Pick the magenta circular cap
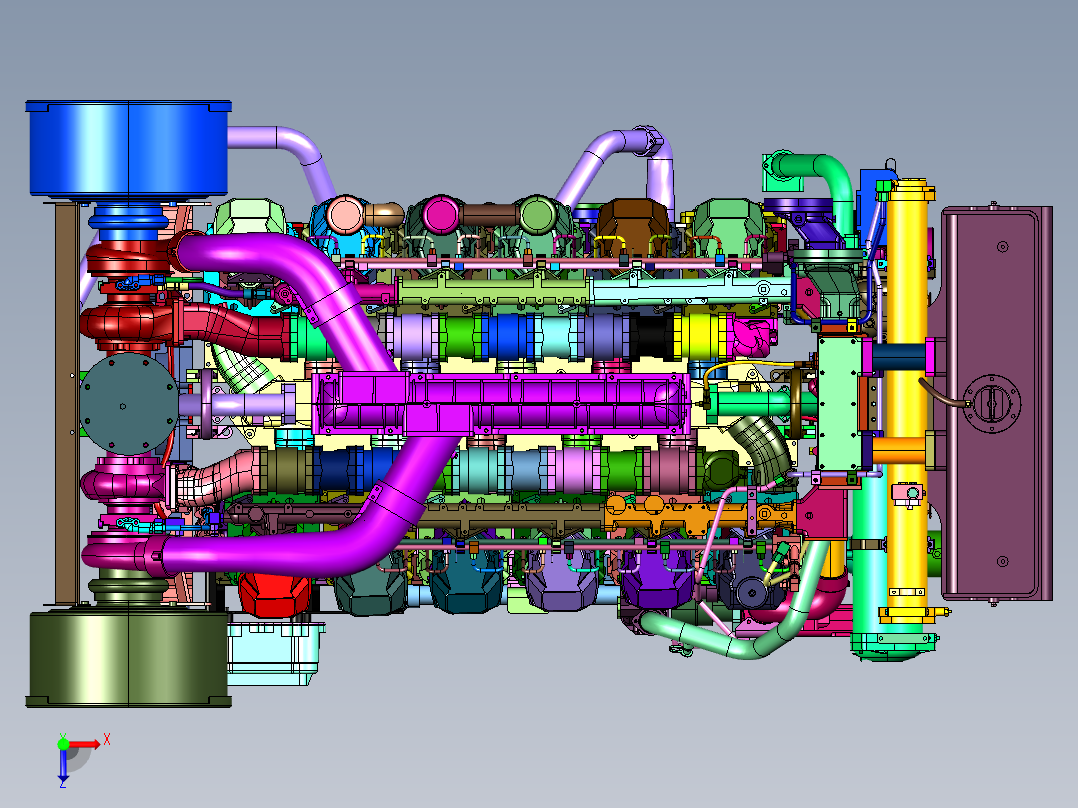Image resolution: width=1078 pixels, height=808 pixels. coord(441,215)
